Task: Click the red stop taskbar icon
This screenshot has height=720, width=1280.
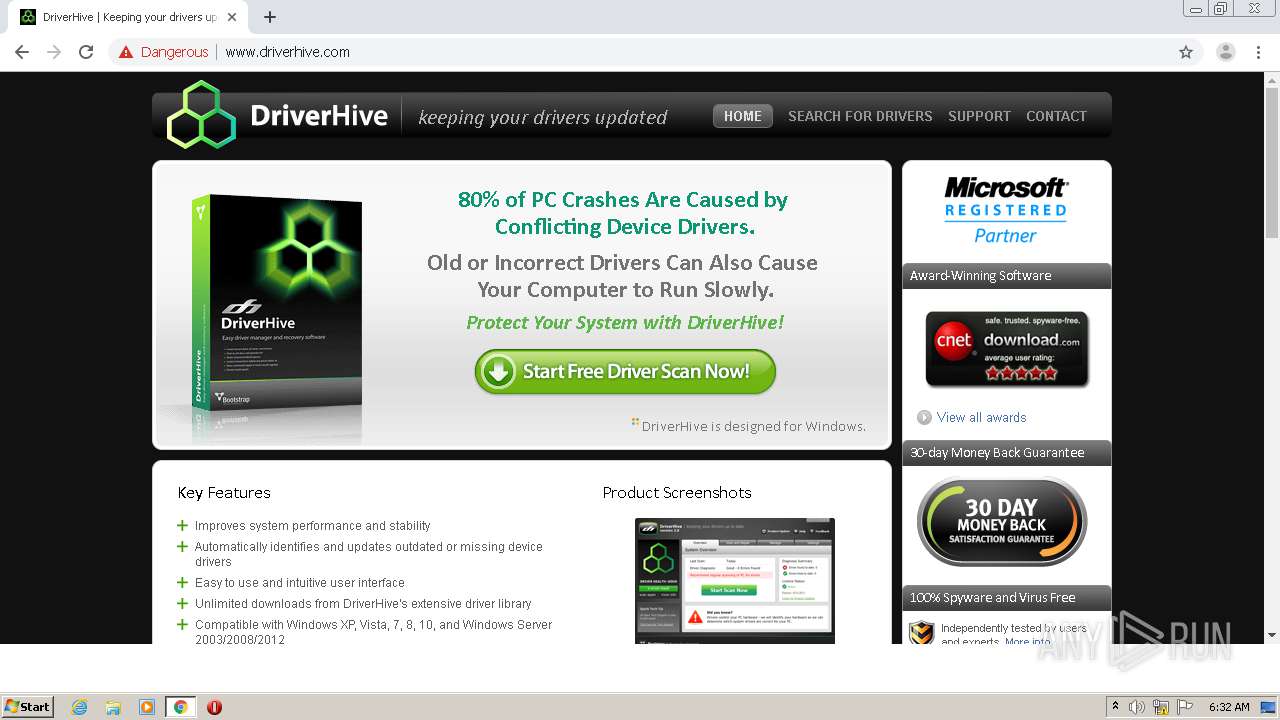Action: pyautogui.click(x=214, y=707)
